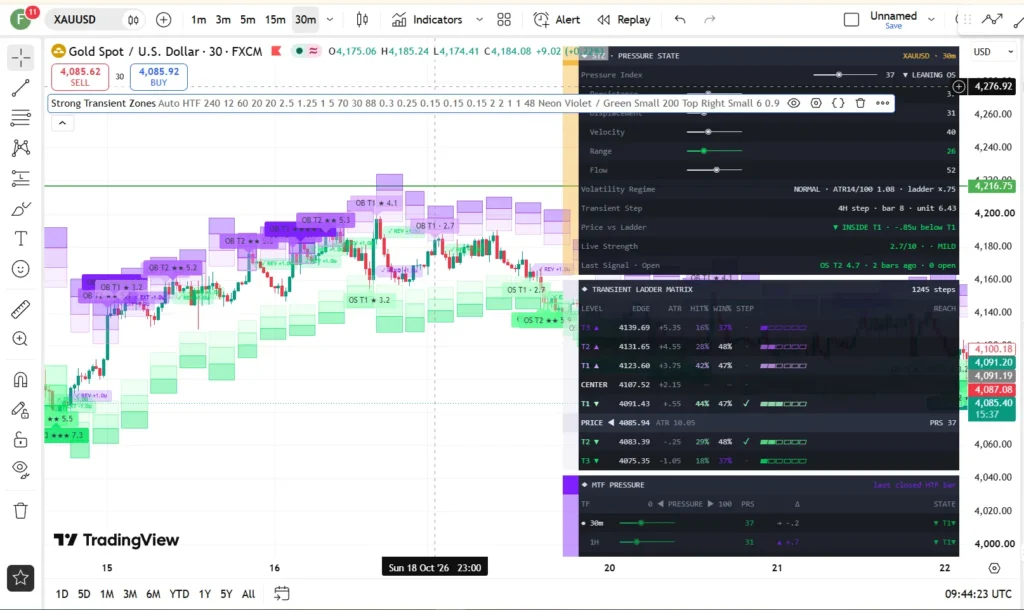Screen dimensions: 1024x610
Task: Hide the Strong Transient Zones indicator
Action: point(793,103)
